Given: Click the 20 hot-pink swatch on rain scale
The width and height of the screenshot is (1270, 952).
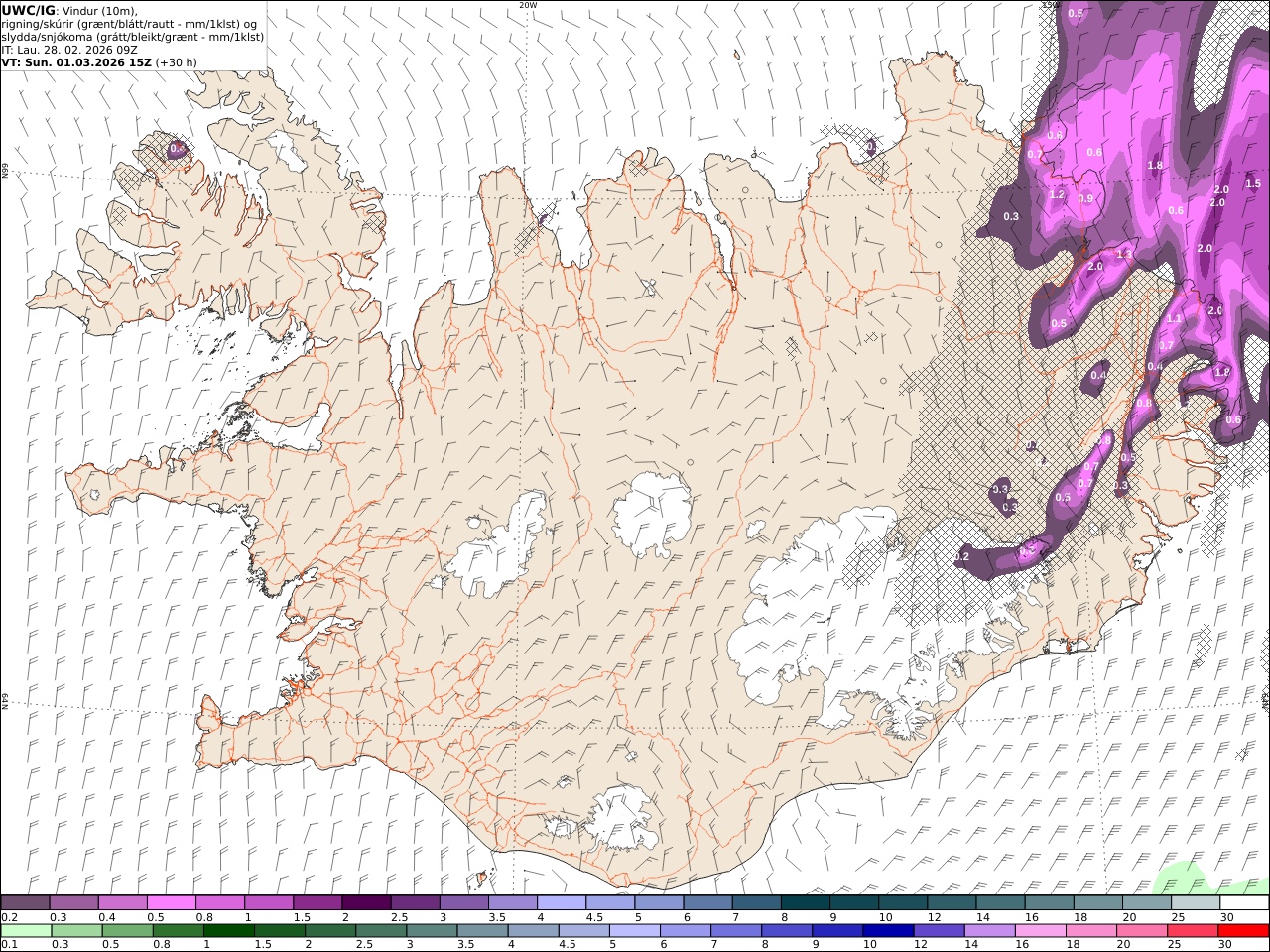Looking at the screenshot, I should (1142, 930).
